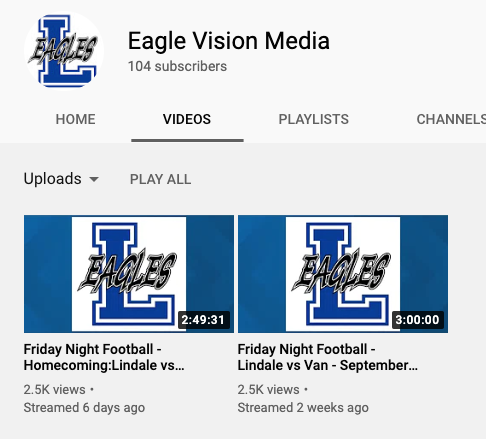
Task: Open Friday Night Football Homecoming title link
Action: [x=104, y=357]
